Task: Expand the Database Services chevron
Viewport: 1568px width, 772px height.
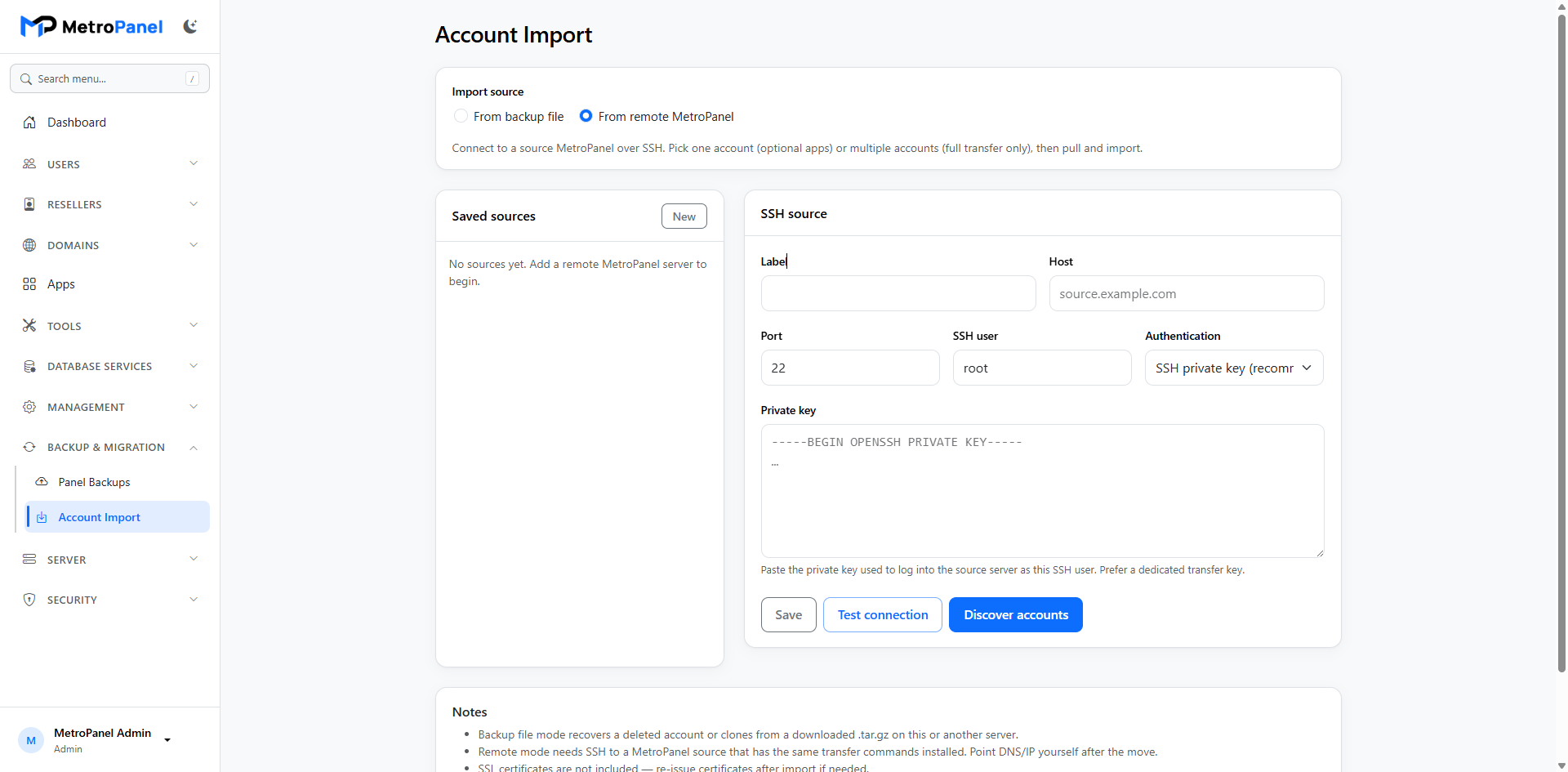Action: coord(194,366)
